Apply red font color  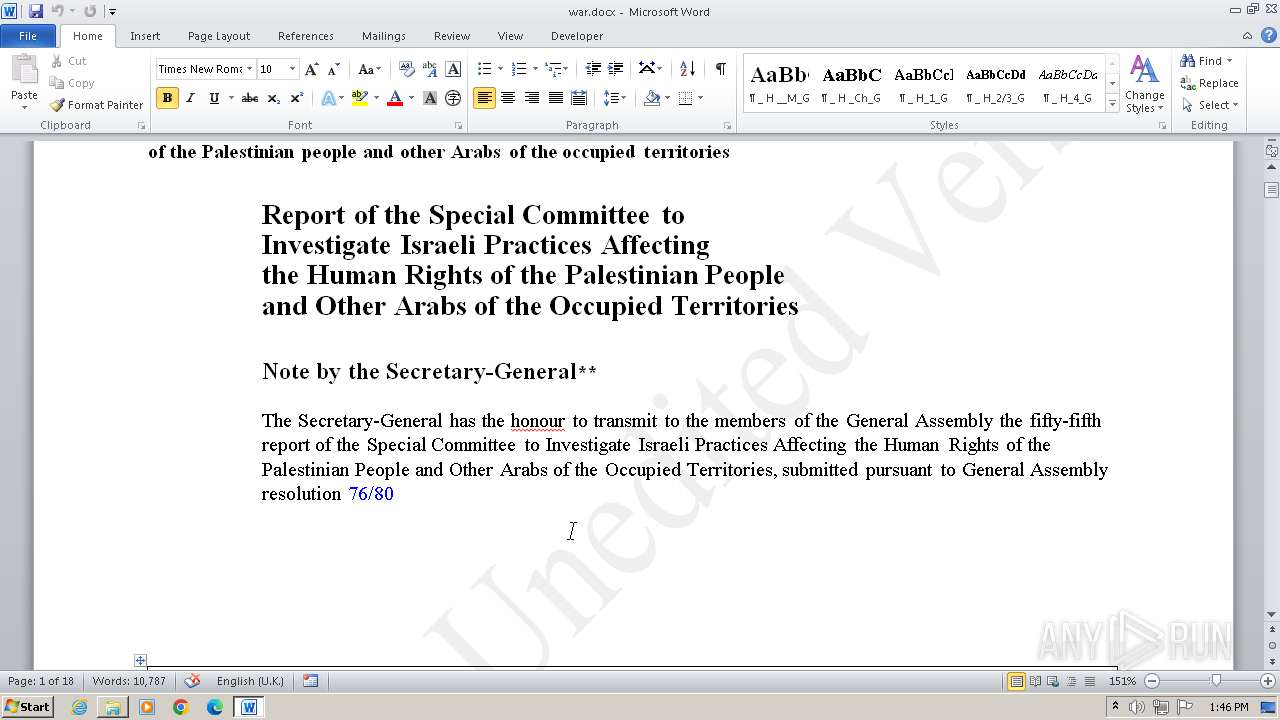(395, 98)
